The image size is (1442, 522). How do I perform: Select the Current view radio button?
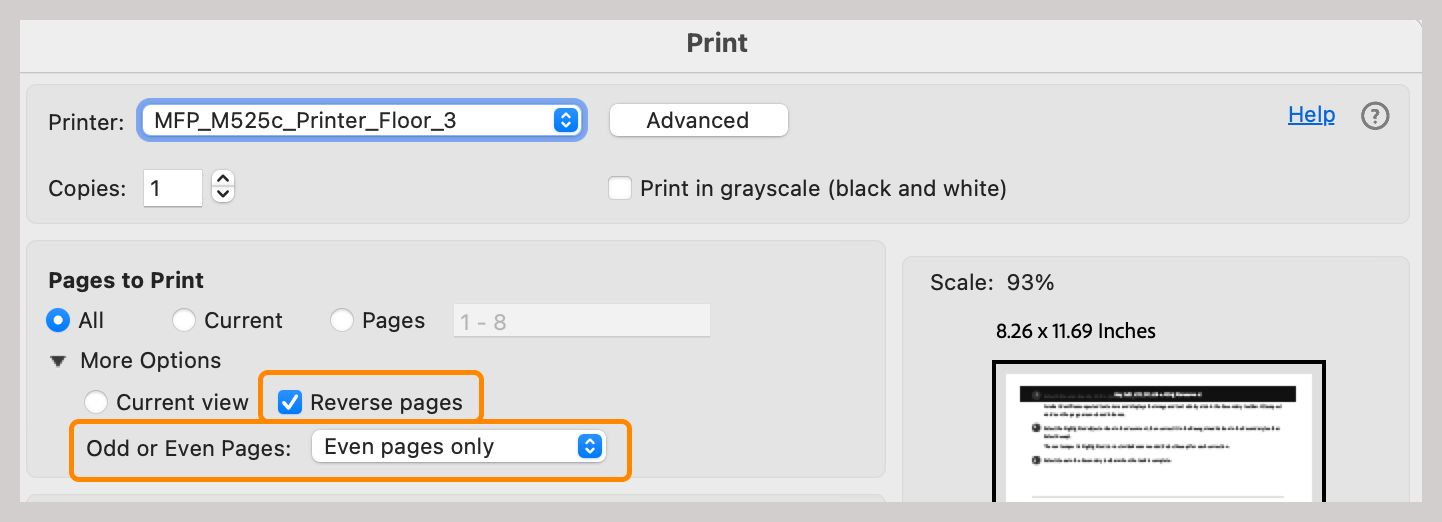click(96, 403)
